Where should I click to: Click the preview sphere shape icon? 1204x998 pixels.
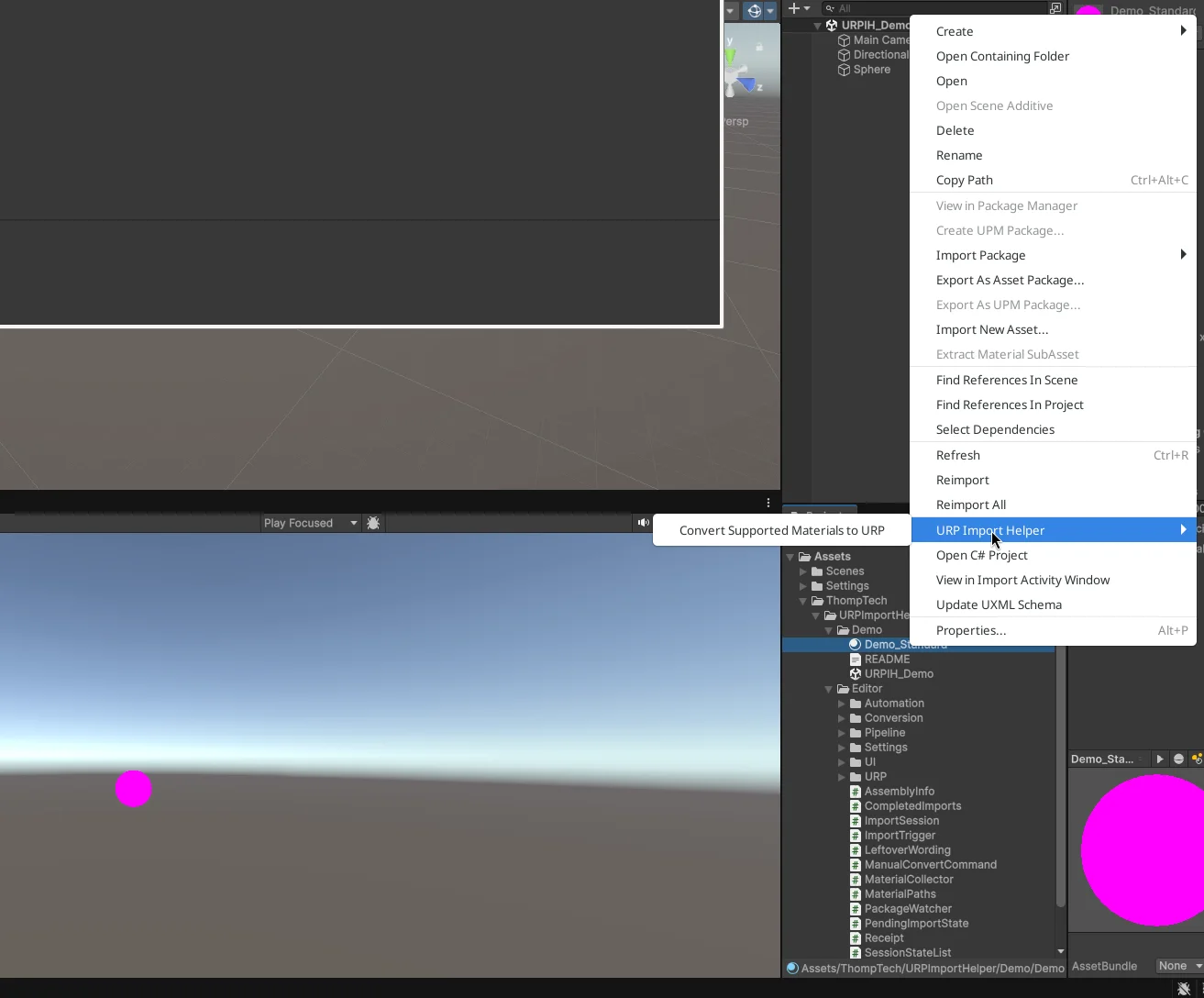click(1178, 759)
